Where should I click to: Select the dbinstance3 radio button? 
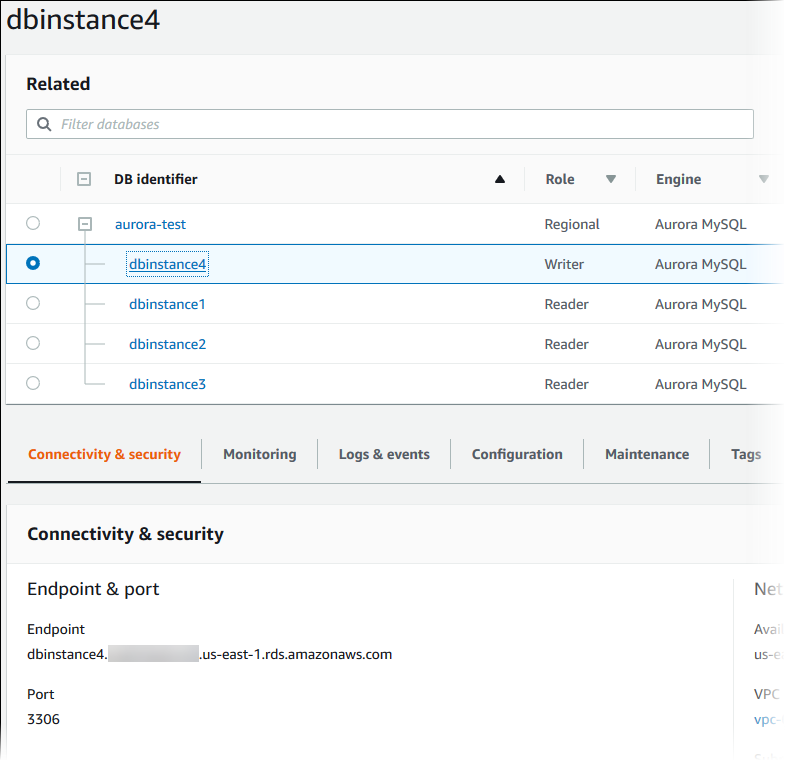[33, 384]
